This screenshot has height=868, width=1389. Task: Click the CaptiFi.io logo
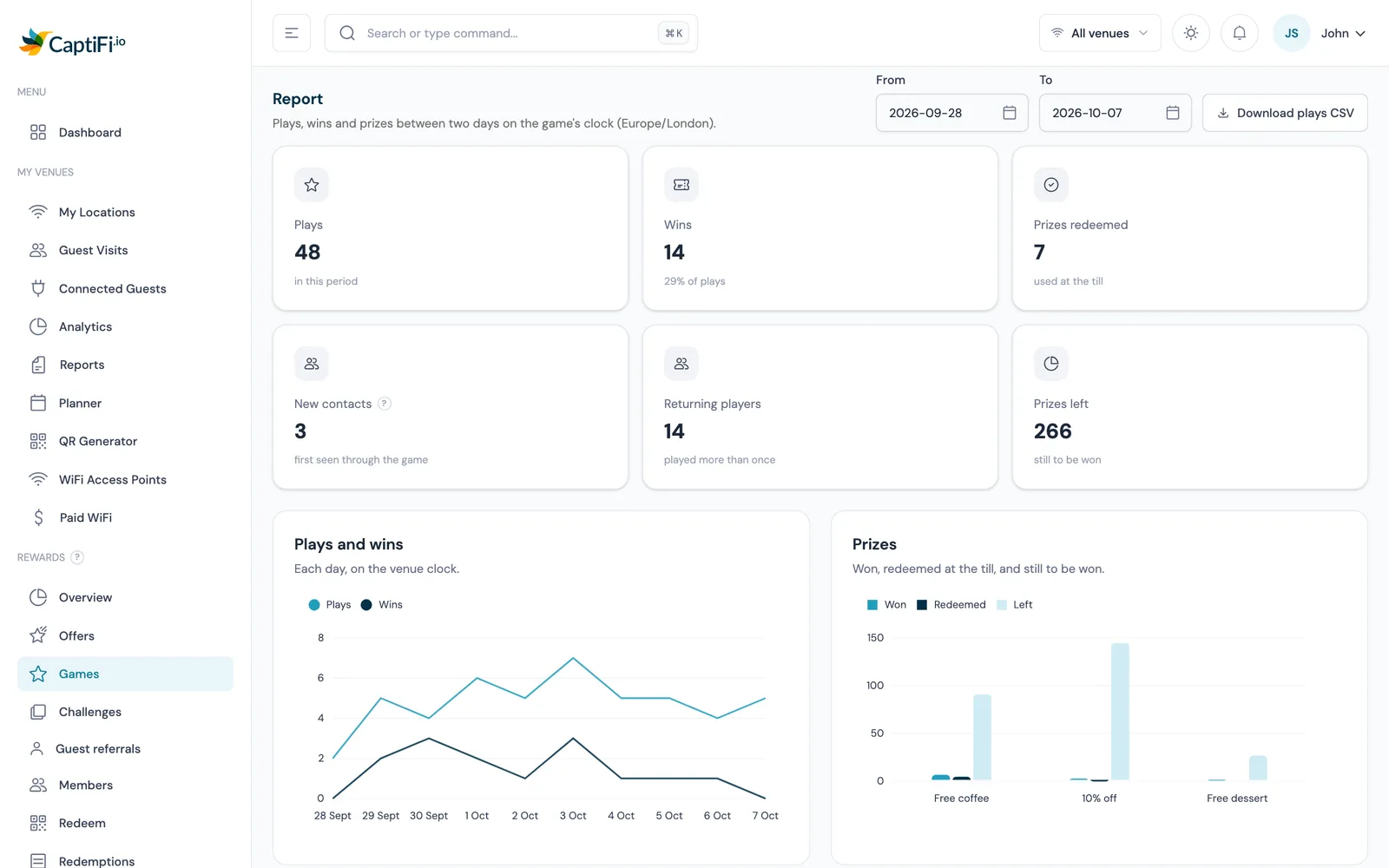coord(73,42)
